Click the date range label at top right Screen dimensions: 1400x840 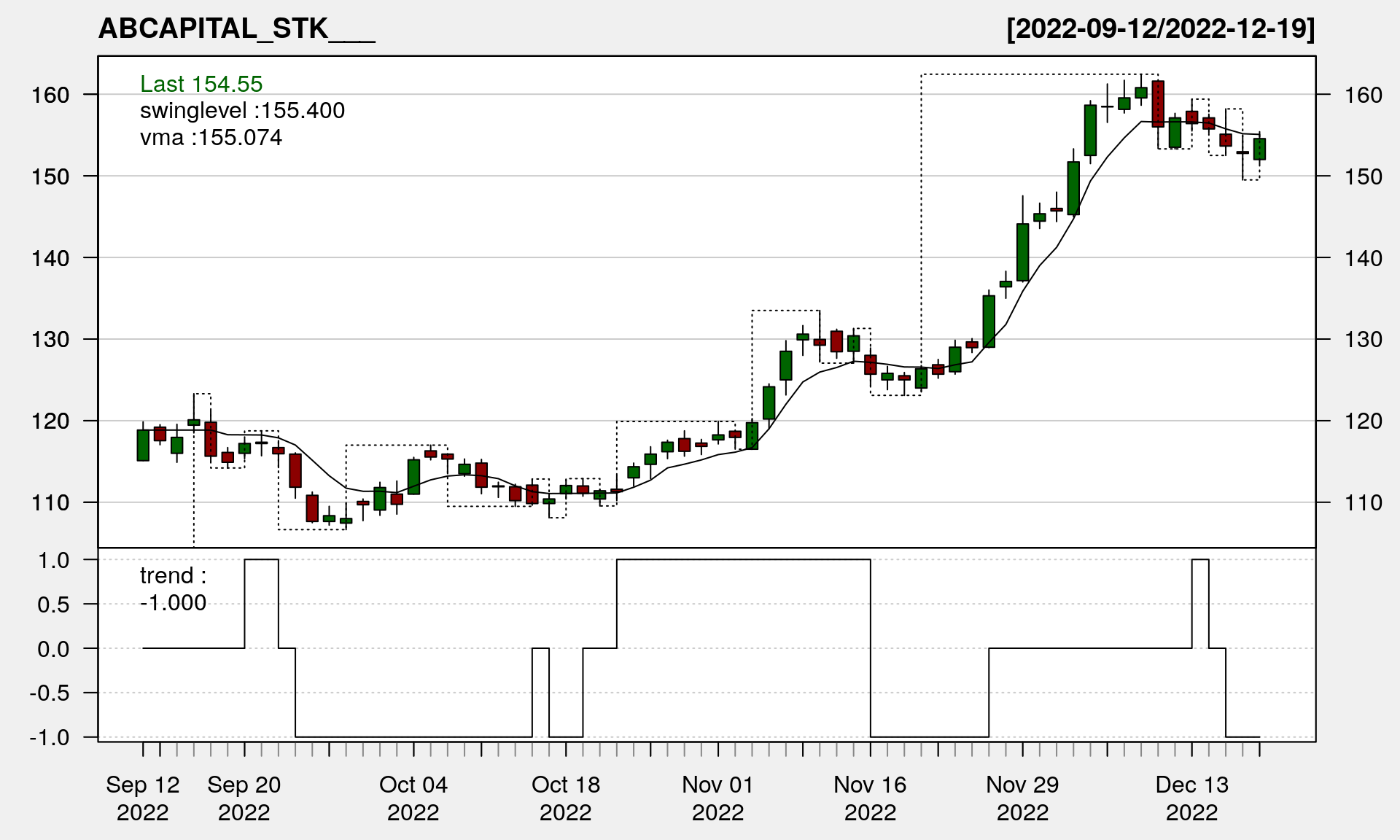(x=1160, y=29)
